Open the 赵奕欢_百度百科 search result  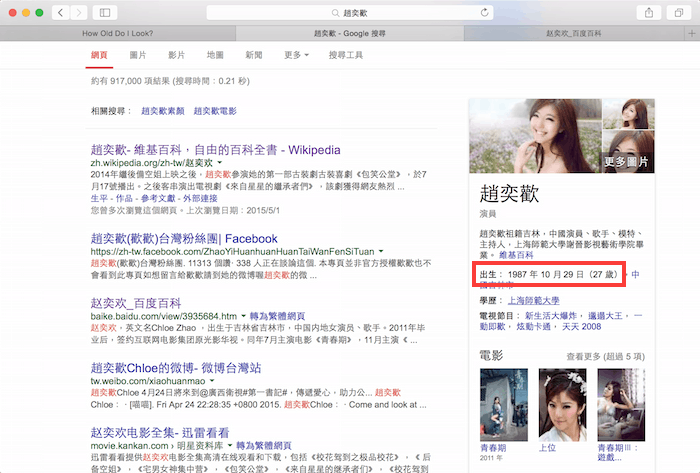tap(136, 303)
